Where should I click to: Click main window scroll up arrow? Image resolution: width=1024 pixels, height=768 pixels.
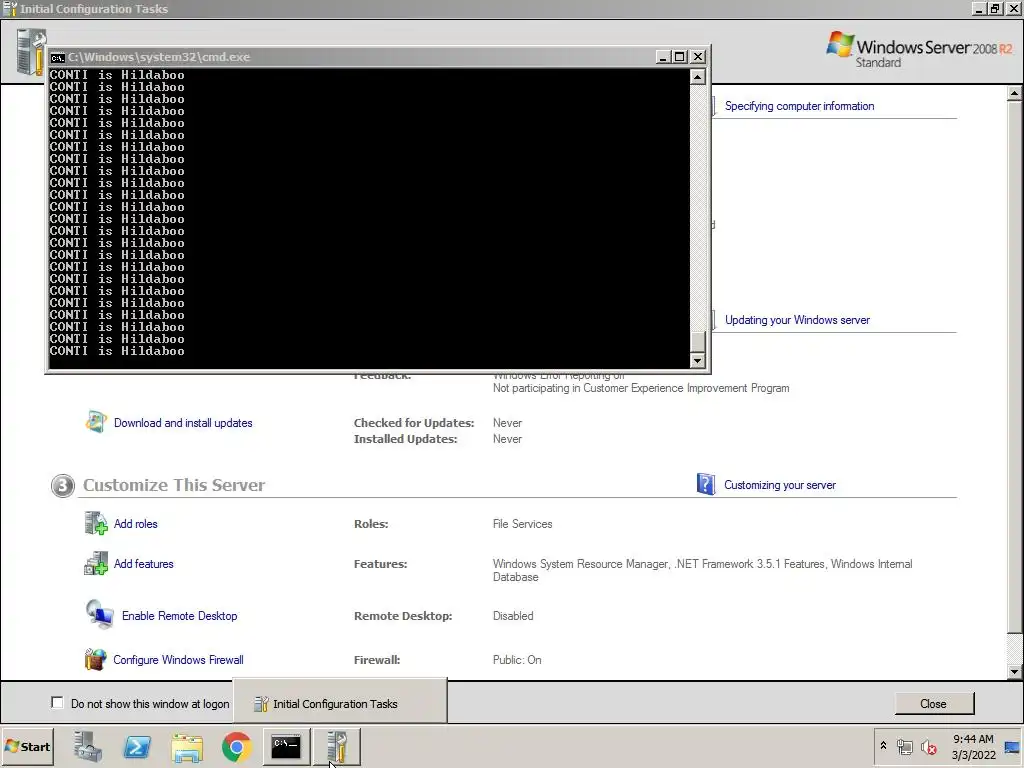[x=1014, y=93]
